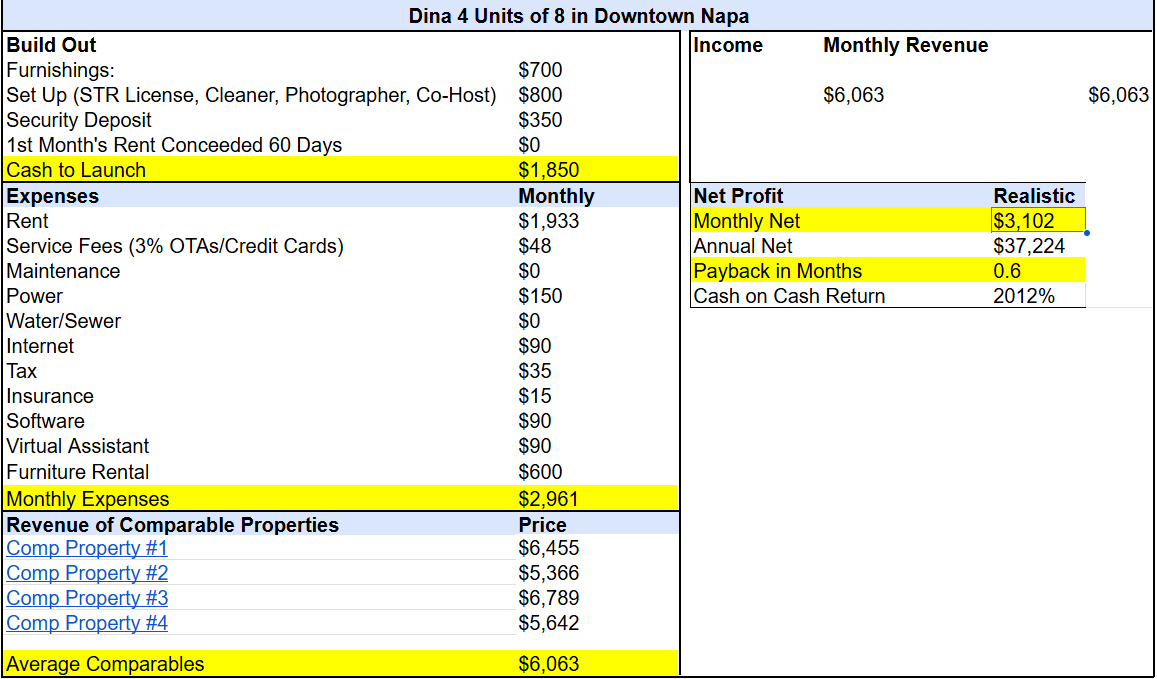
Task: Select the 'Water/Sewer' label cell
Action: [x=63, y=321]
